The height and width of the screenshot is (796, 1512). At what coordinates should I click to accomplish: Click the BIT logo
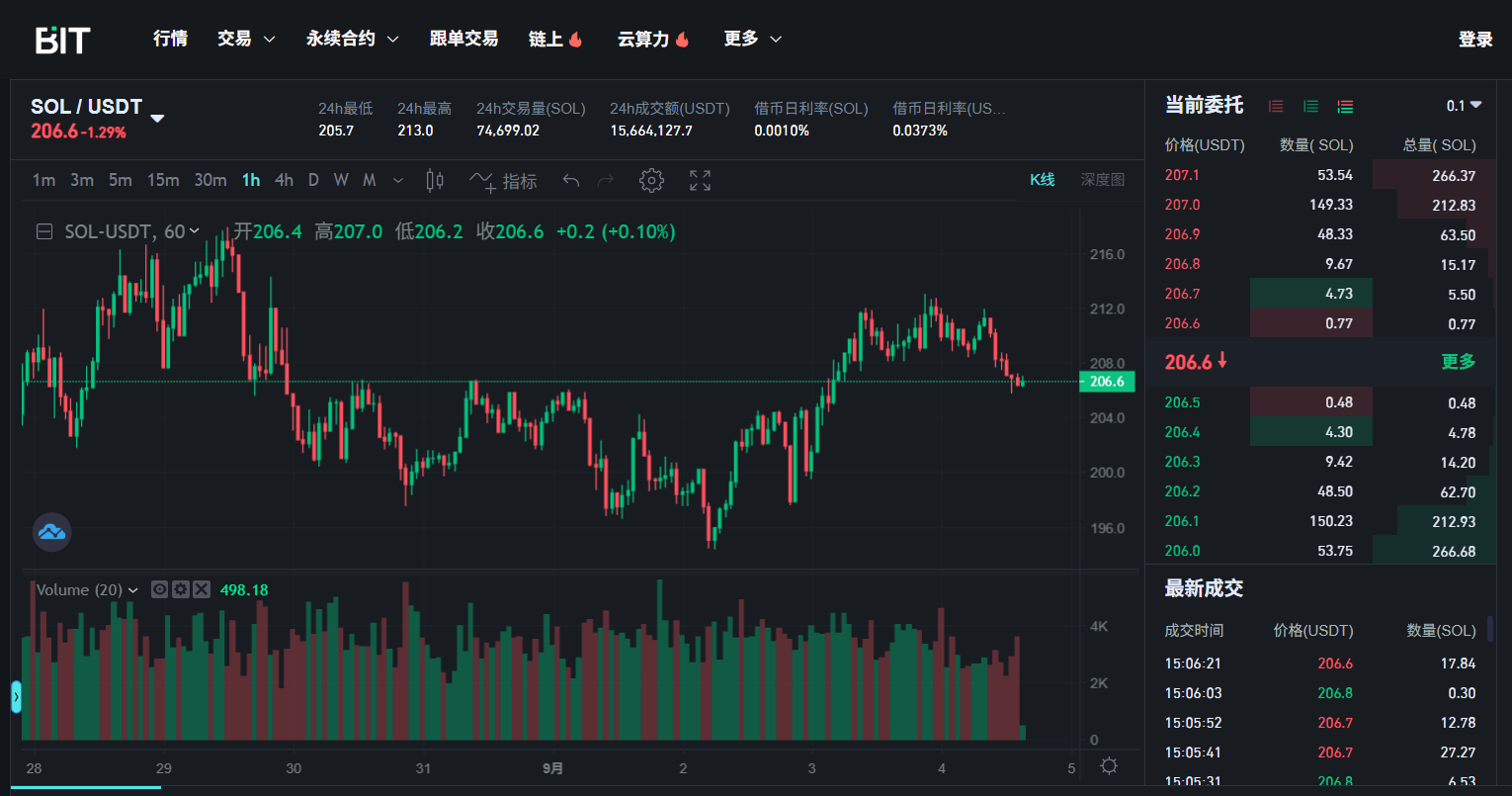pyautogui.click(x=63, y=40)
